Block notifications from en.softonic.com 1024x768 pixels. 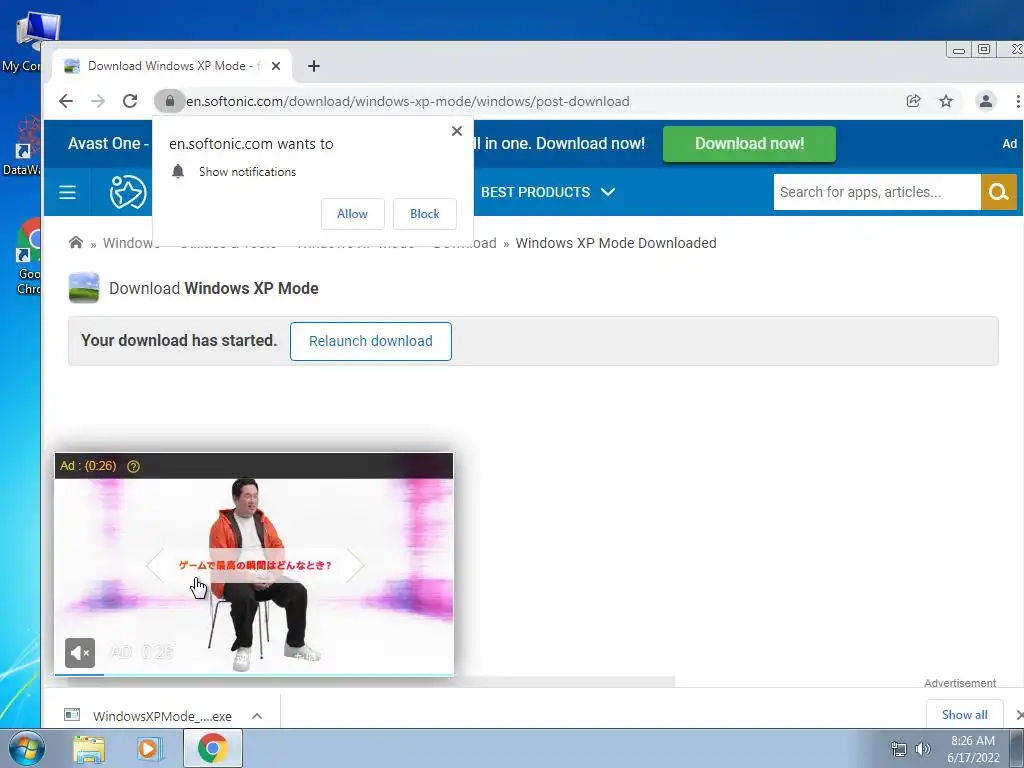click(x=424, y=214)
